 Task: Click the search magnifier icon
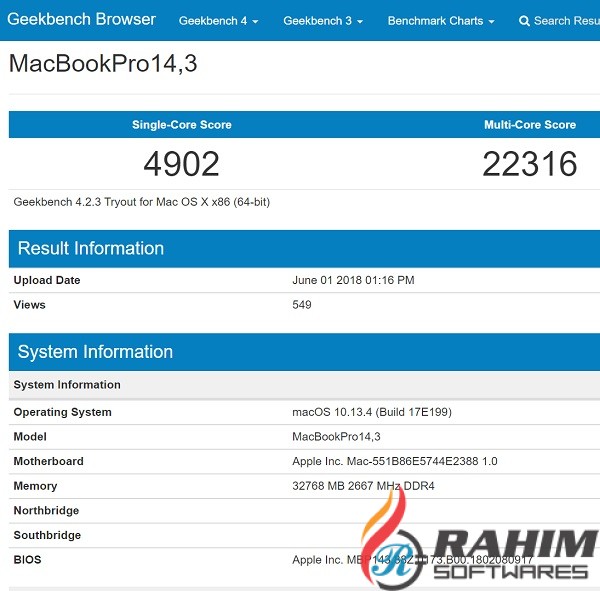tap(524, 21)
